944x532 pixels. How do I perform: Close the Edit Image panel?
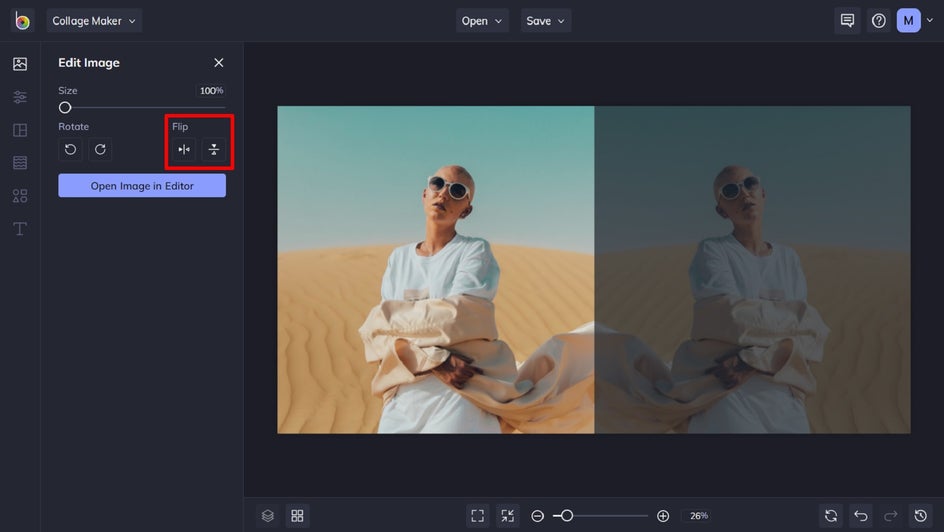[219, 63]
